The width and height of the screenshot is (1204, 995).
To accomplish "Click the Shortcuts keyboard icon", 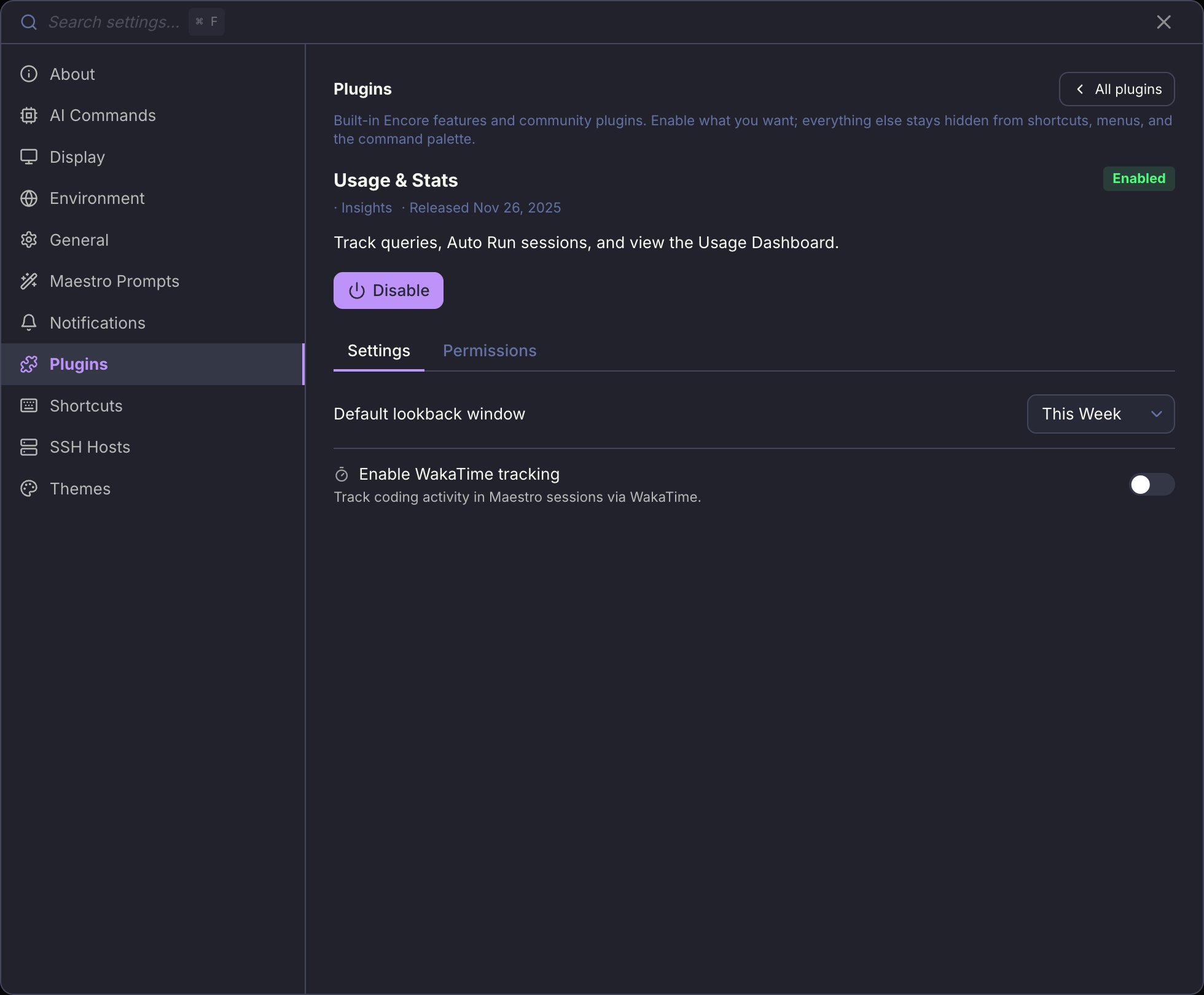I will tap(29, 405).
